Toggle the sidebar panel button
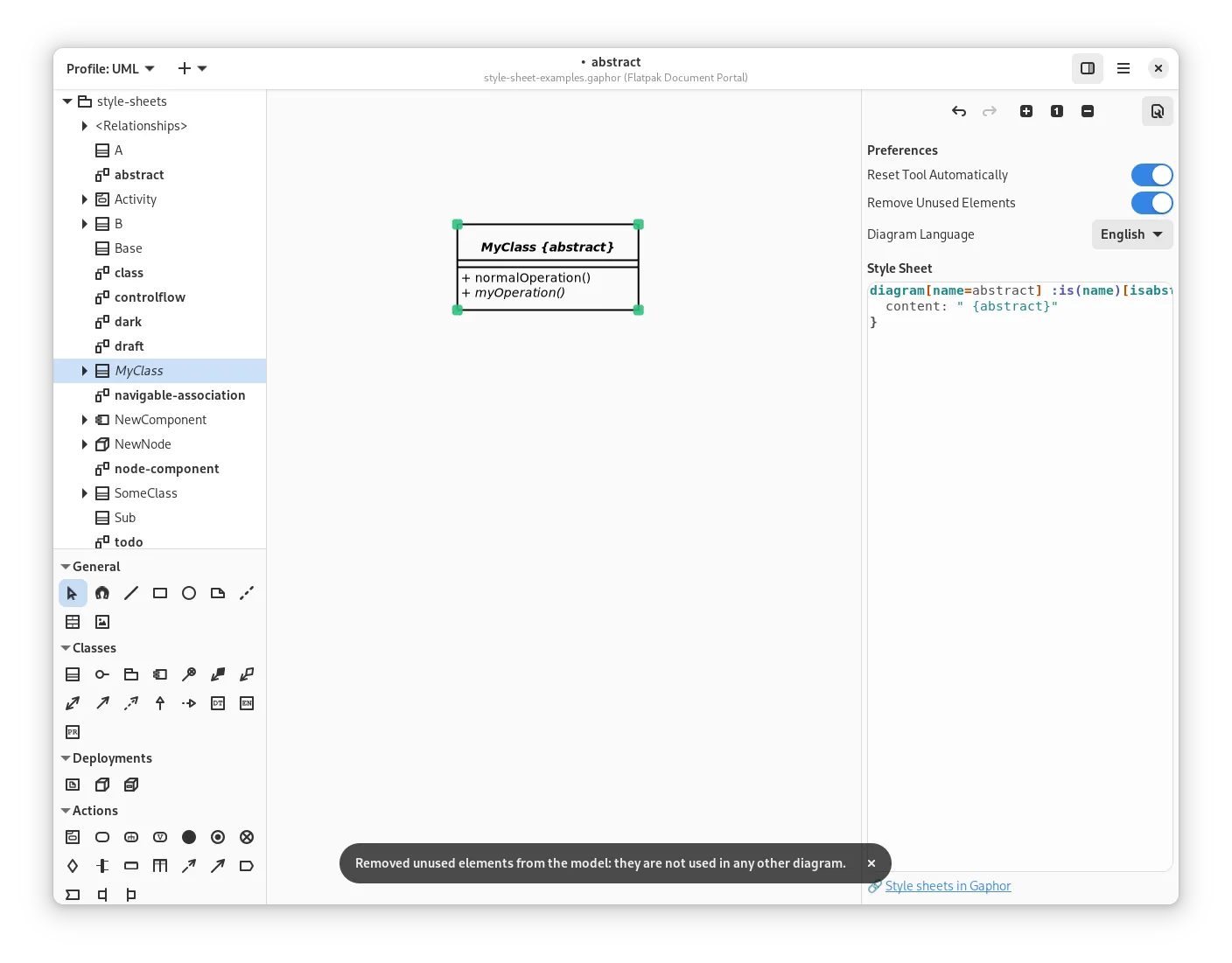 (1088, 68)
